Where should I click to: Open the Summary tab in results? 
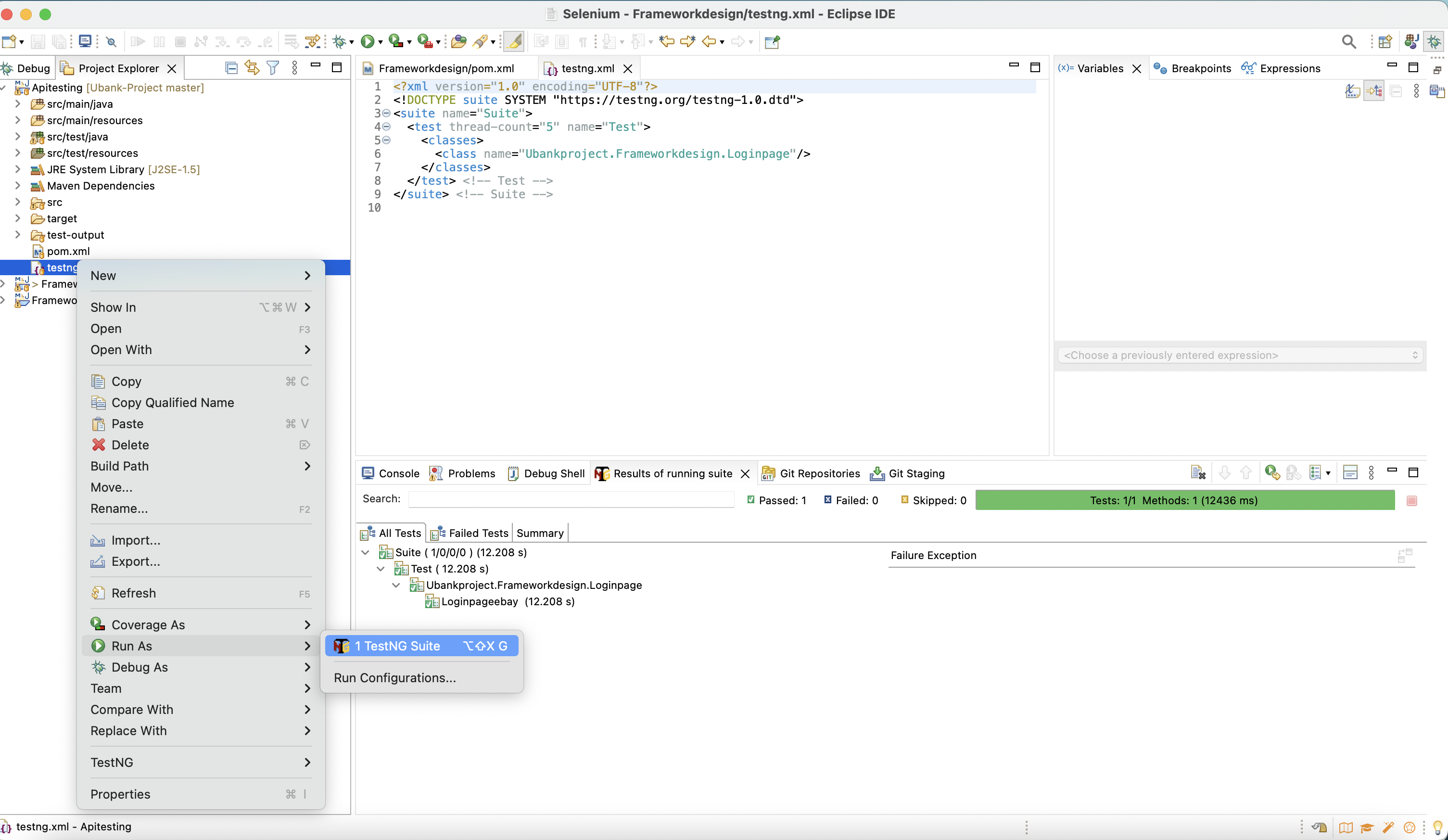[540, 533]
